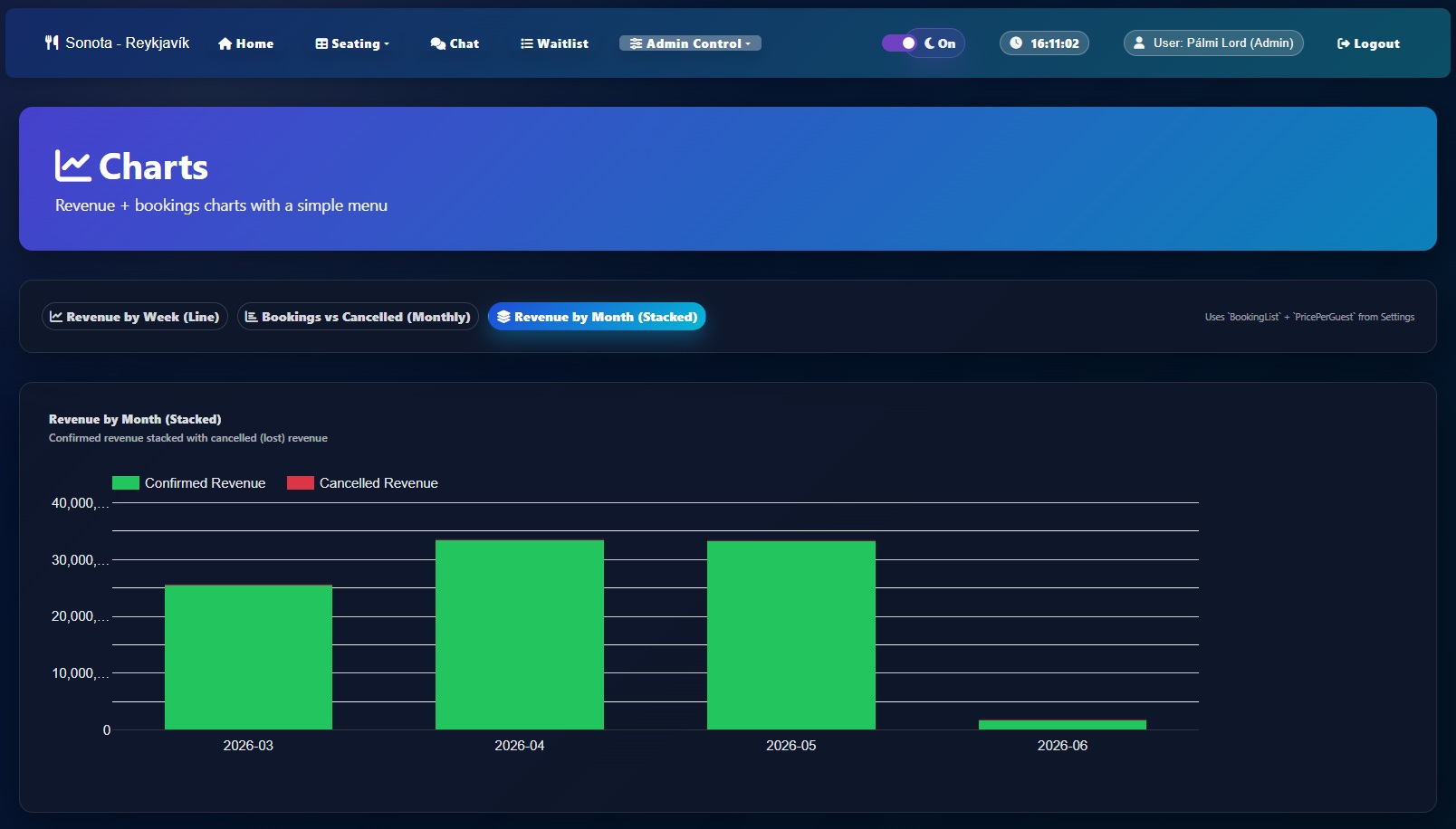Toggle Confirmed Revenue series in chart legend
The height and width of the screenshot is (829, 1456).
click(x=205, y=483)
